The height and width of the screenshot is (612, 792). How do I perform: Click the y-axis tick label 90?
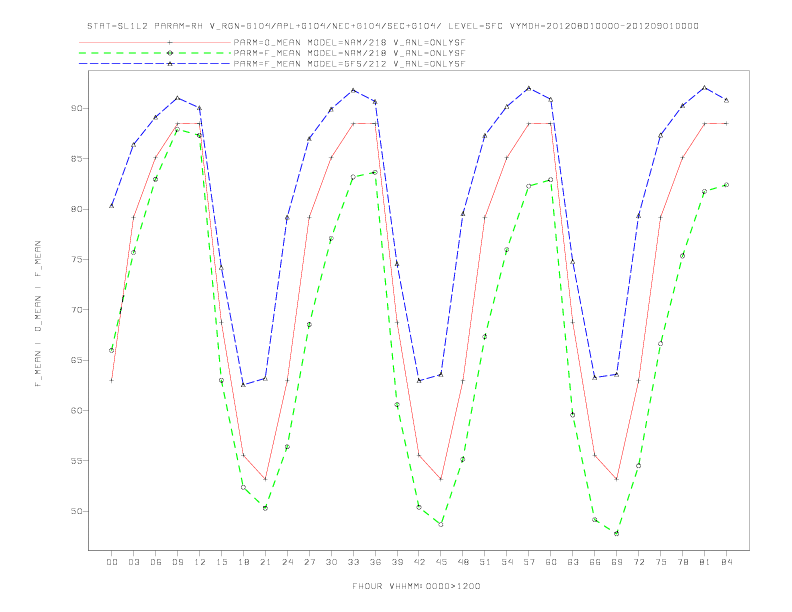pyautogui.click(x=77, y=109)
